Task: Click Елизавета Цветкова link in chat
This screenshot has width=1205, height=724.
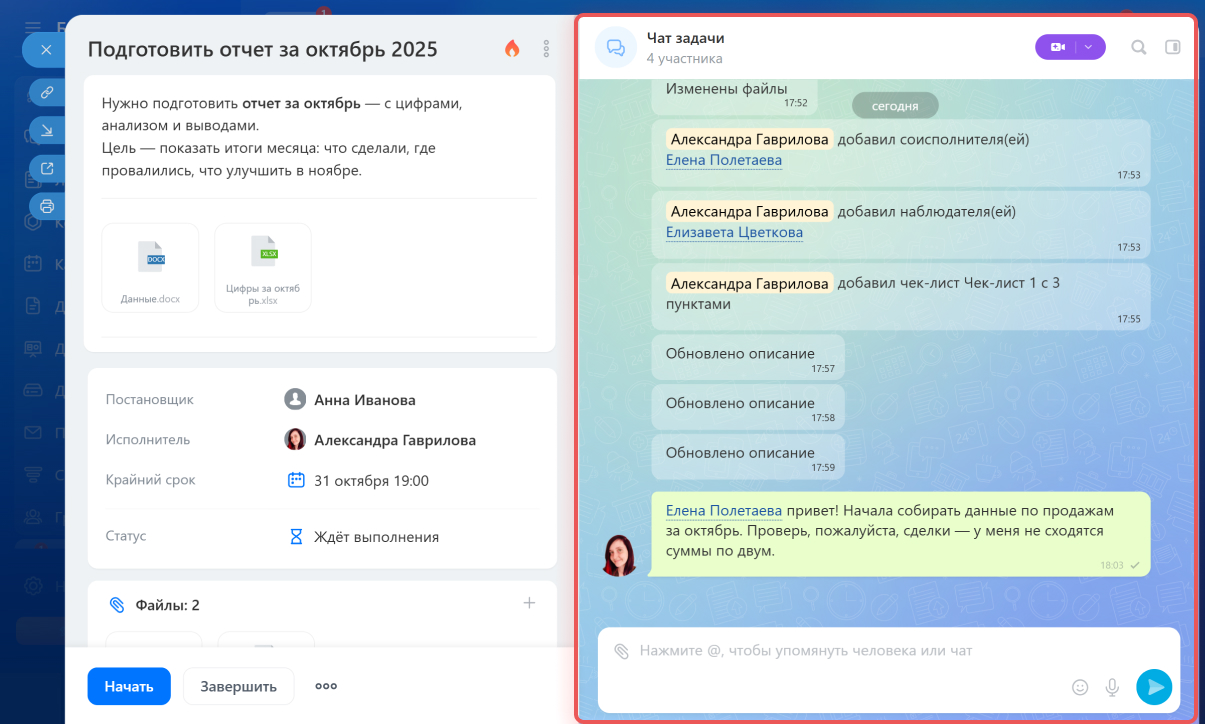Action: (734, 232)
